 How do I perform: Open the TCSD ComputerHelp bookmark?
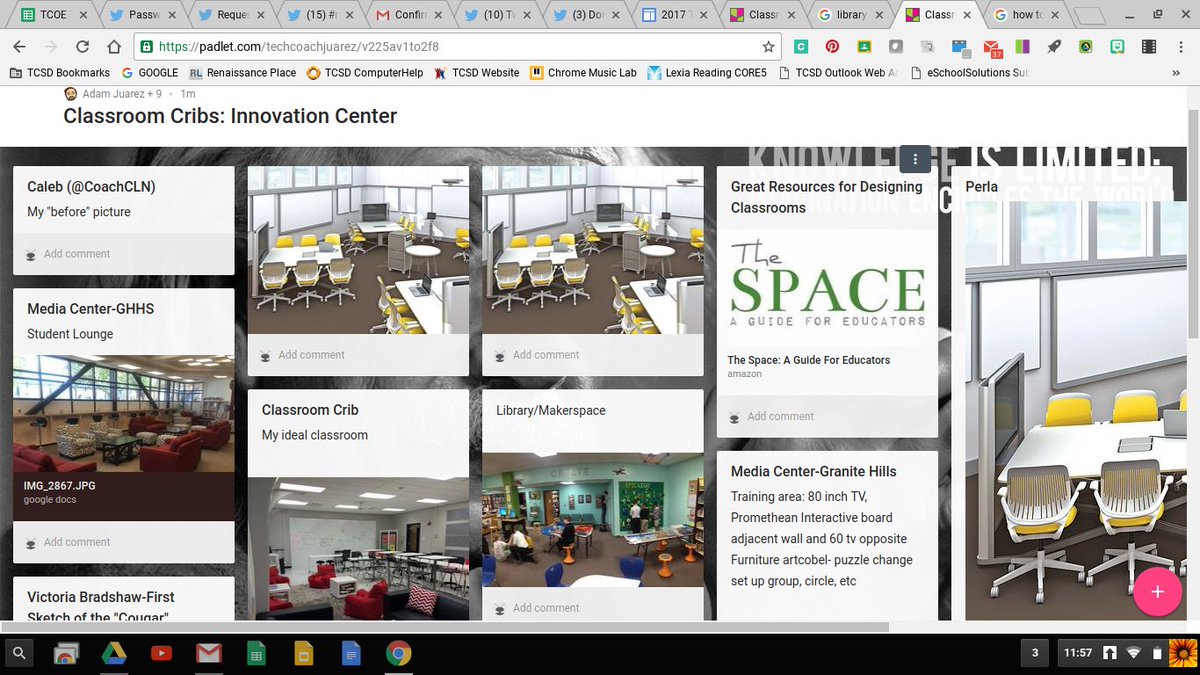[x=365, y=73]
